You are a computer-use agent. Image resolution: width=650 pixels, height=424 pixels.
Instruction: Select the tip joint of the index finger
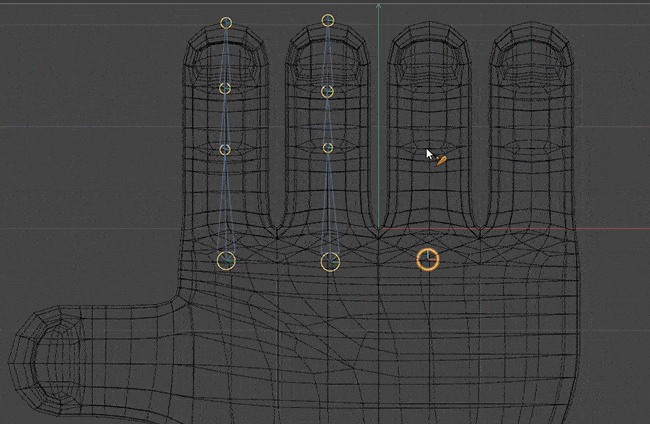[226, 23]
